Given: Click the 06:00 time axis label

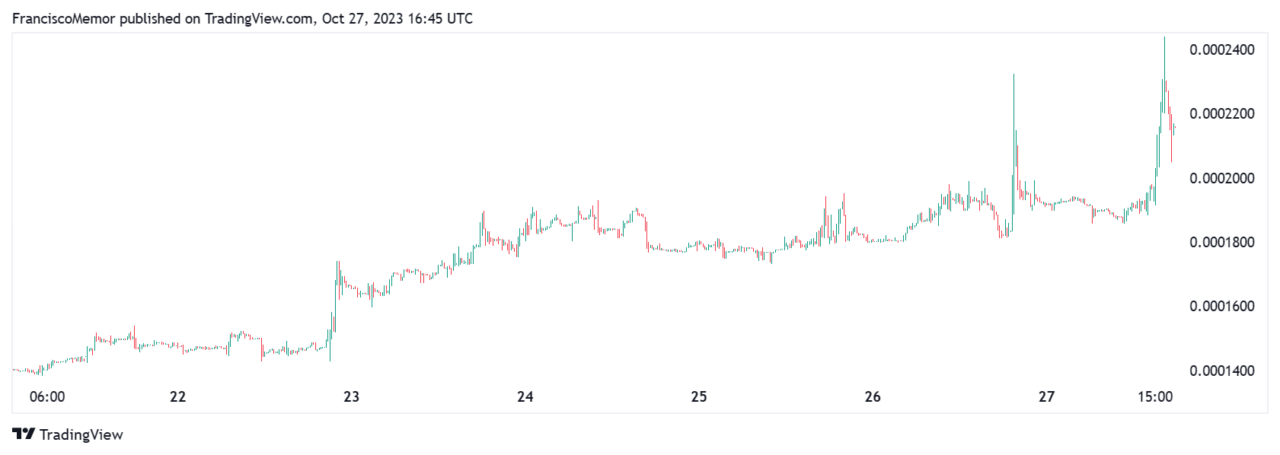Looking at the screenshot, I should coord(47,396).
